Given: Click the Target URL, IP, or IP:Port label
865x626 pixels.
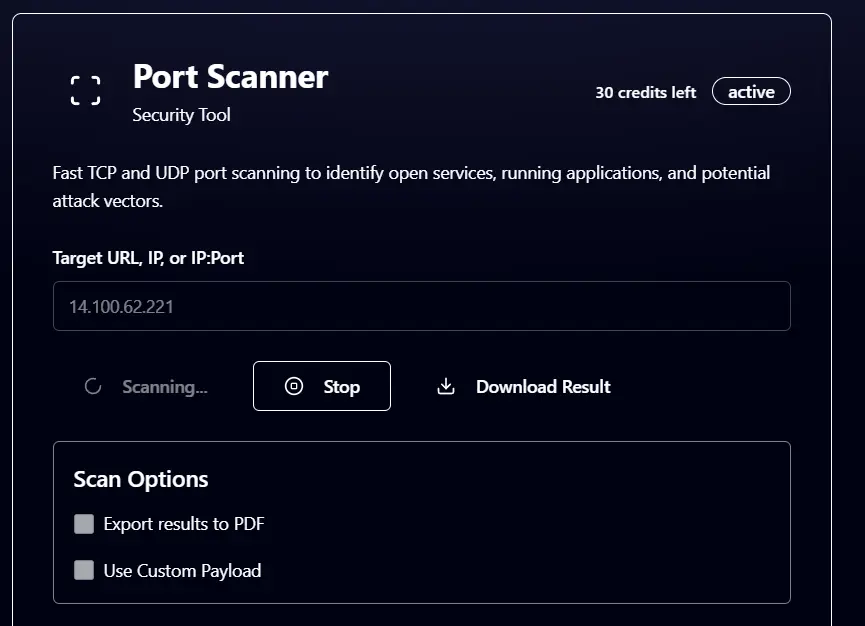Looking at the screenshot, I should pyautogui.click(x=148, y=258).
